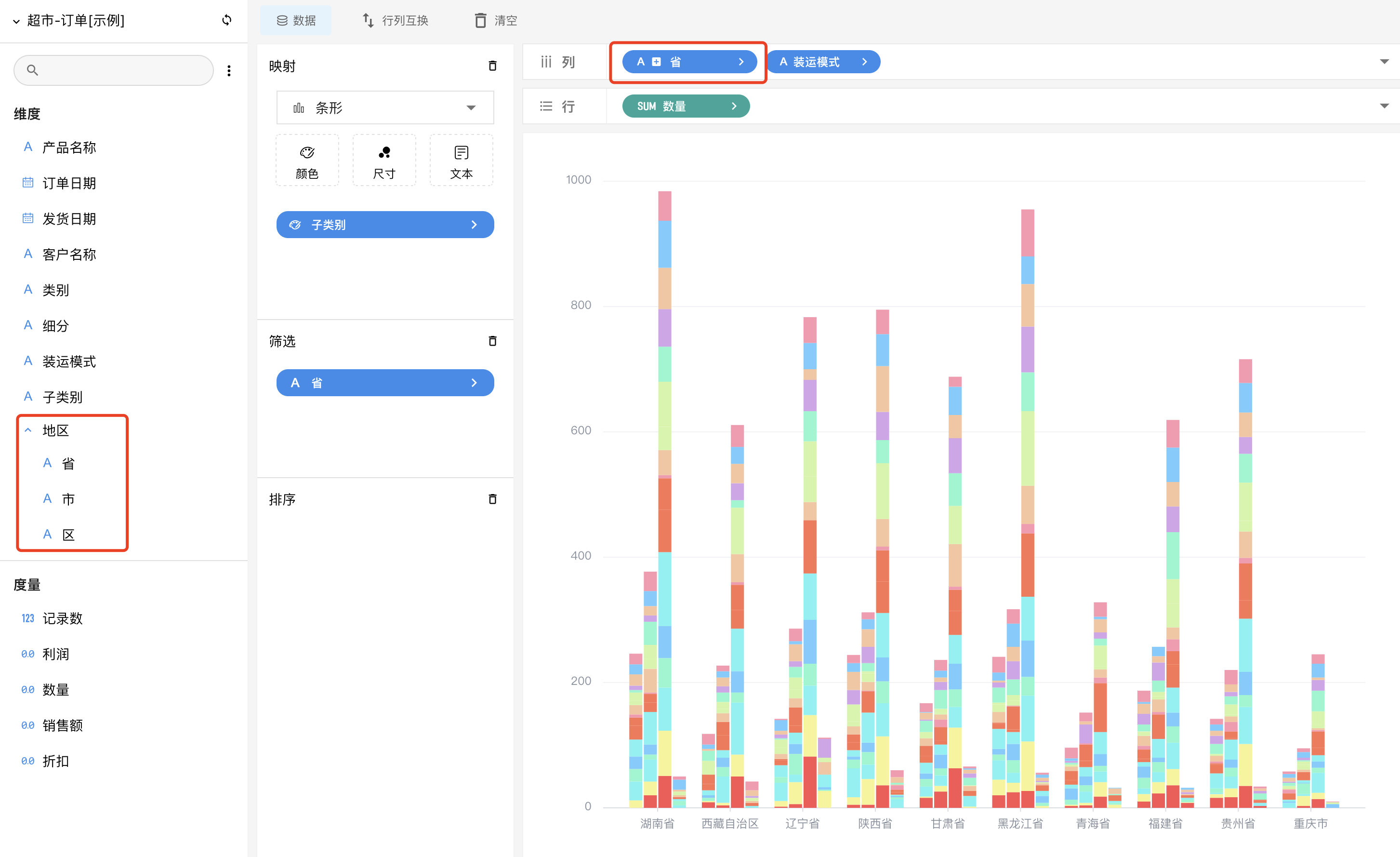Select the 区 field under 地区
The image size is (1400, 857).
pos(67,534)
